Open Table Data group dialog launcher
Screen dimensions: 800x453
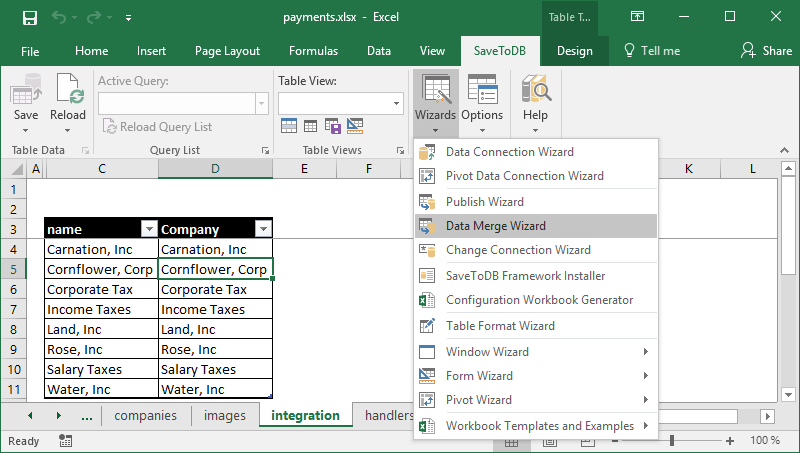coord(85,150)
